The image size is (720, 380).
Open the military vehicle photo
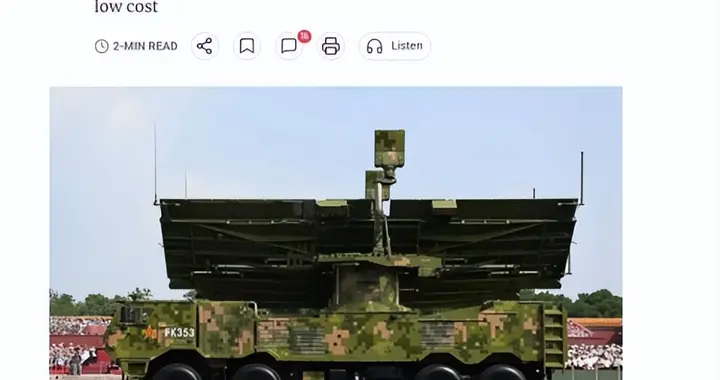coord(336,233)
